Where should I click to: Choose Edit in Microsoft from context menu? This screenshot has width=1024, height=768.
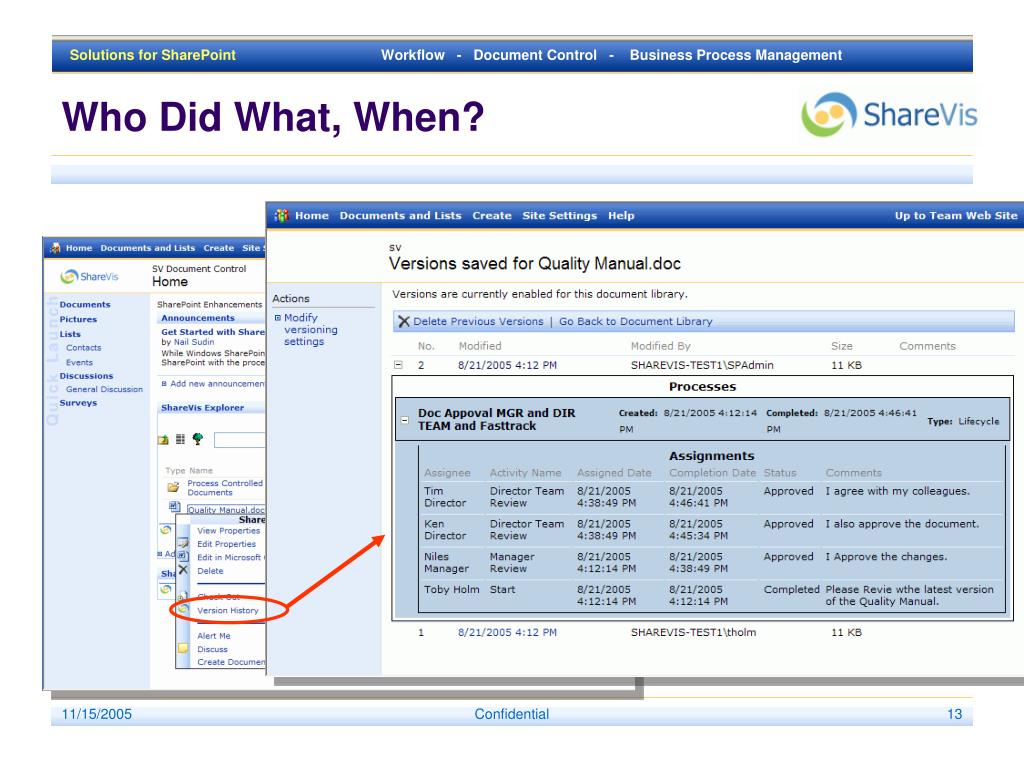pos(230,557)
